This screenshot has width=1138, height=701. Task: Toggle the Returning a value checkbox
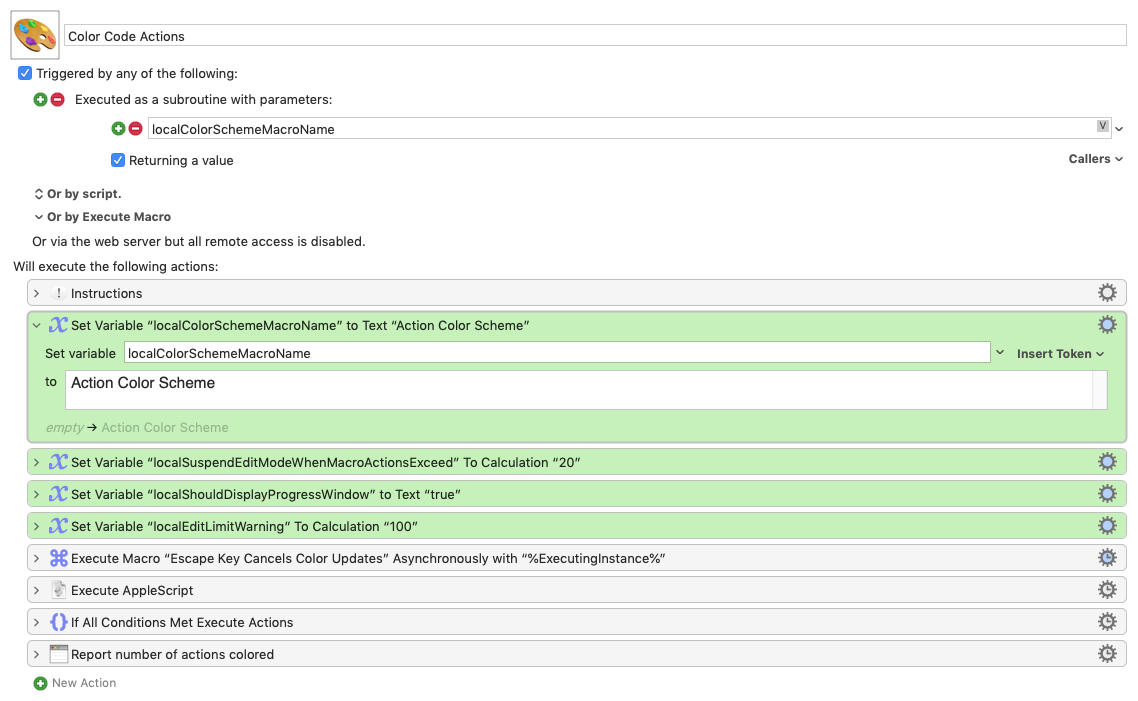[x=118, y=160]
